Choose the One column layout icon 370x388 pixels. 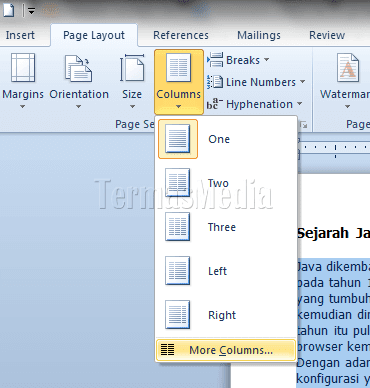click(178, 139)
